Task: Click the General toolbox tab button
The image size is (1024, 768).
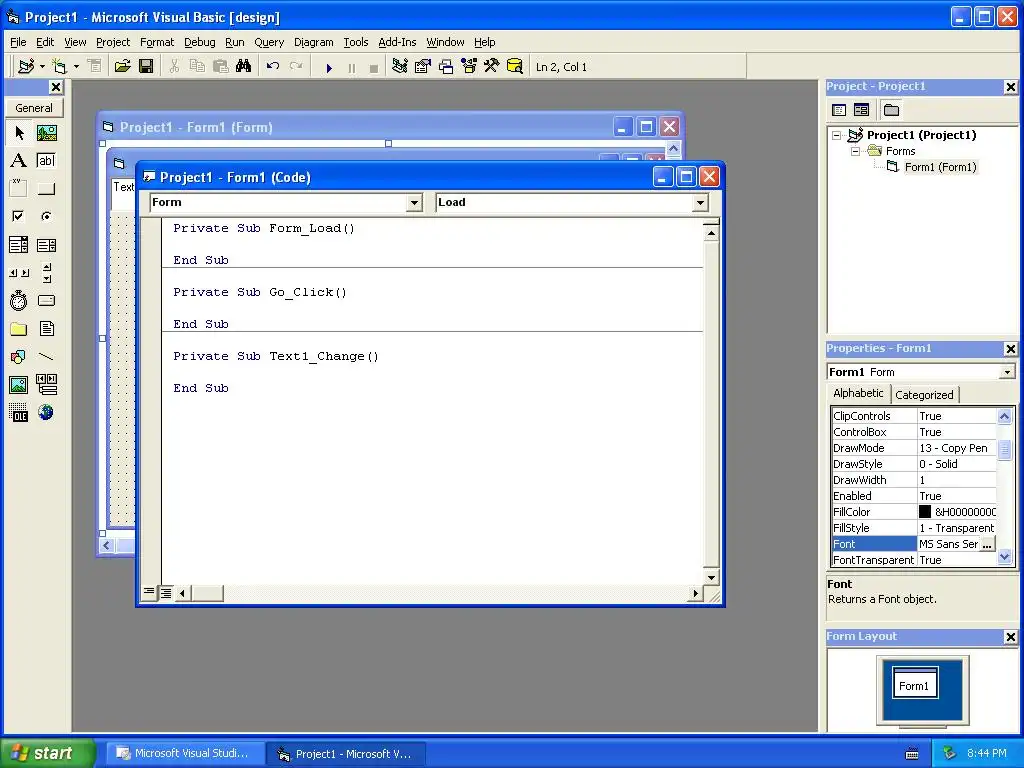Action: coord(34,108)
